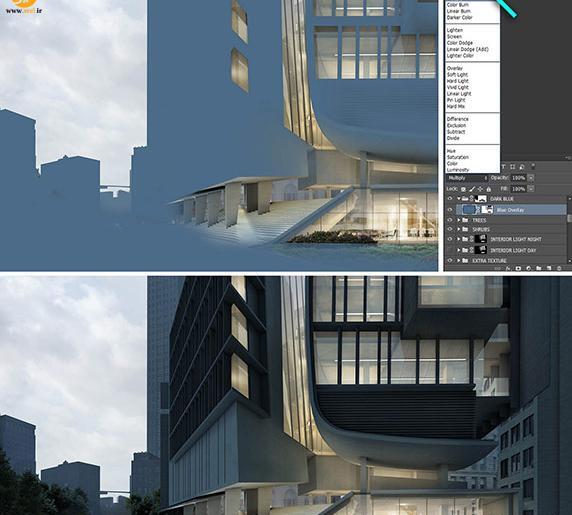Expand the INTERIOR LIGHT NIGHT group
Image resolution: width=572 pixels, height=515 pixels.
[x=459, y=239]
